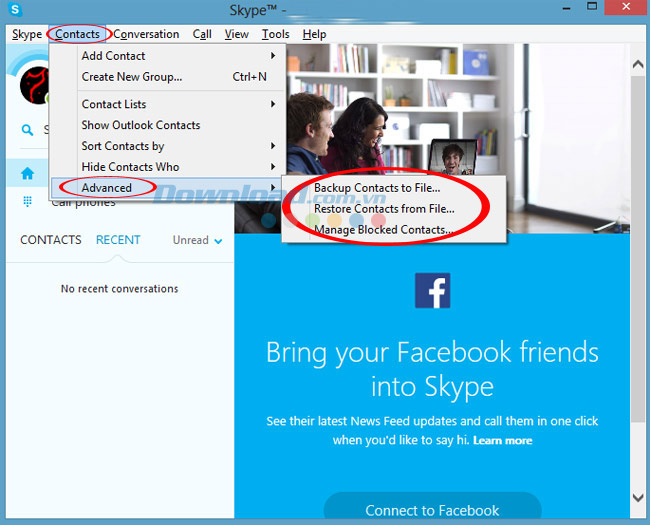
Task: Click the Learn more link
Action: pos(502,440)
